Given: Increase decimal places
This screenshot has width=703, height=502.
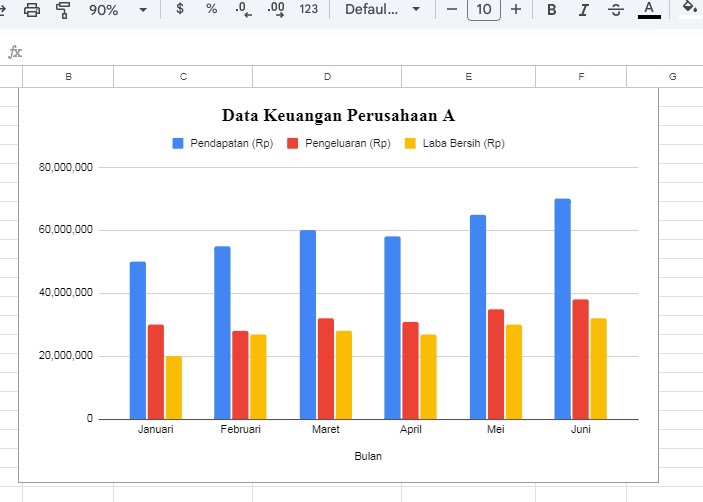Looking at the screenshot, I should click(276, 9).
